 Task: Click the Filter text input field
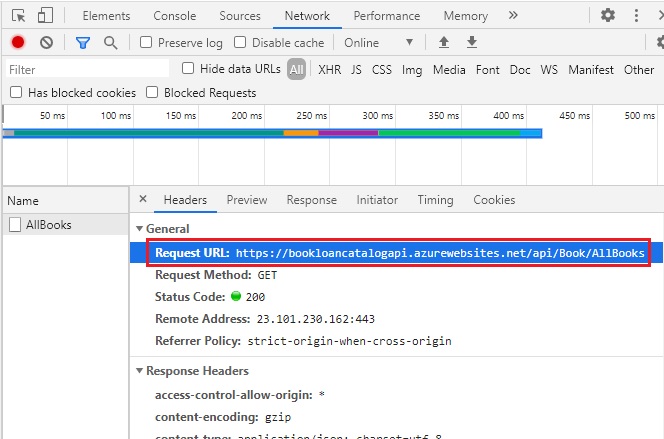pos(87,69)
